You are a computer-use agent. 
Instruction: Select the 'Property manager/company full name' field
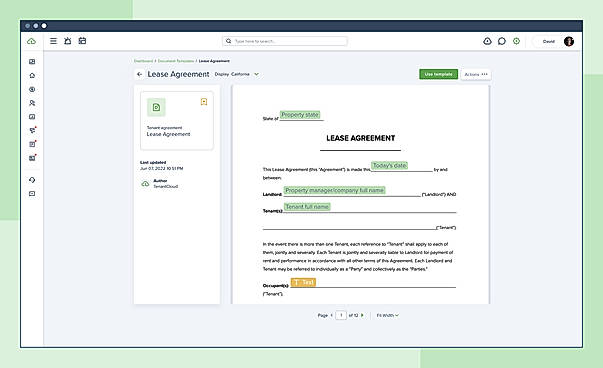coord(335,190)
